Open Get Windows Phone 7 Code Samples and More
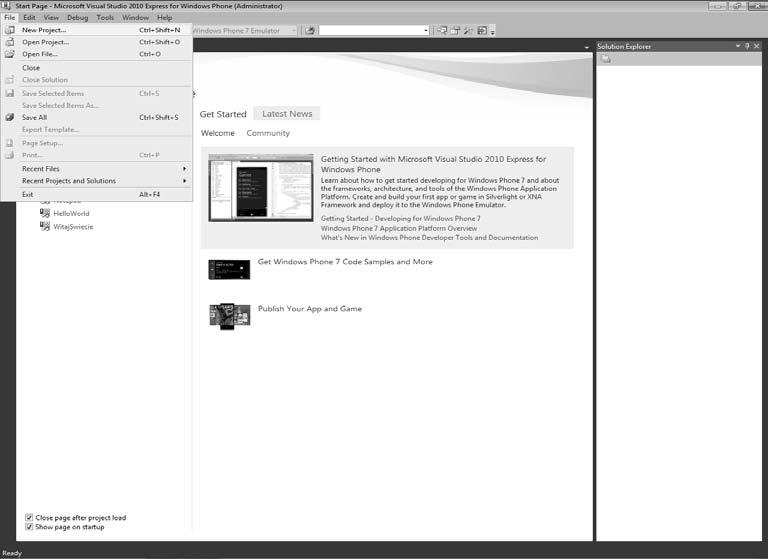Viewport: 768px width, 559px height. click(345, 262)
